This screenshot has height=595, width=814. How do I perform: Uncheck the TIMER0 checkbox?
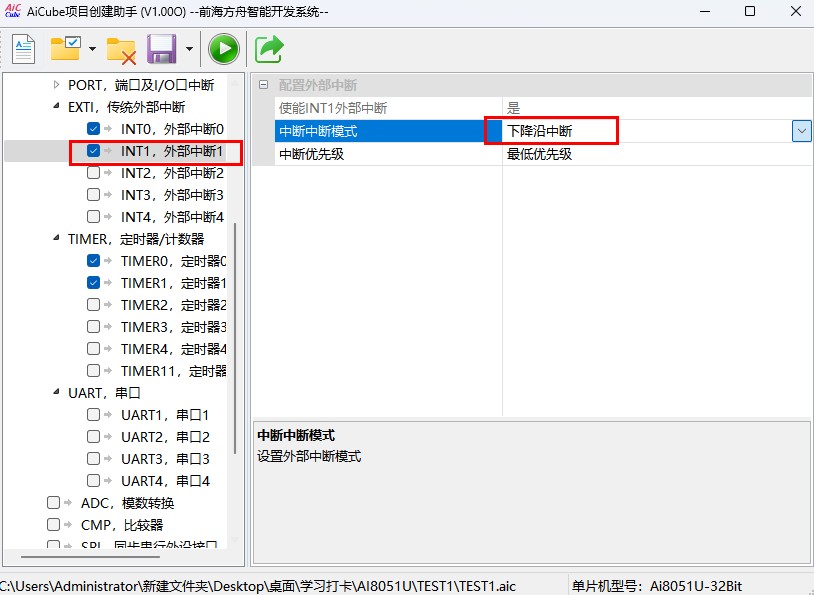93,261
